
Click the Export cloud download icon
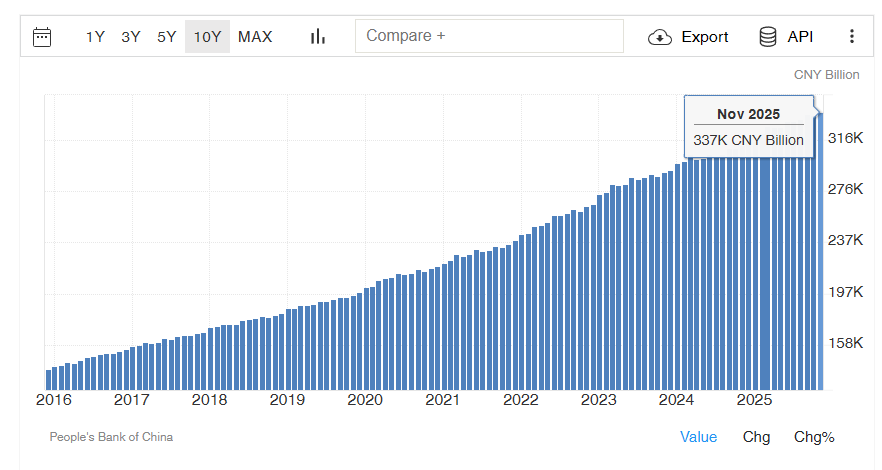click(x=660, y=37)
